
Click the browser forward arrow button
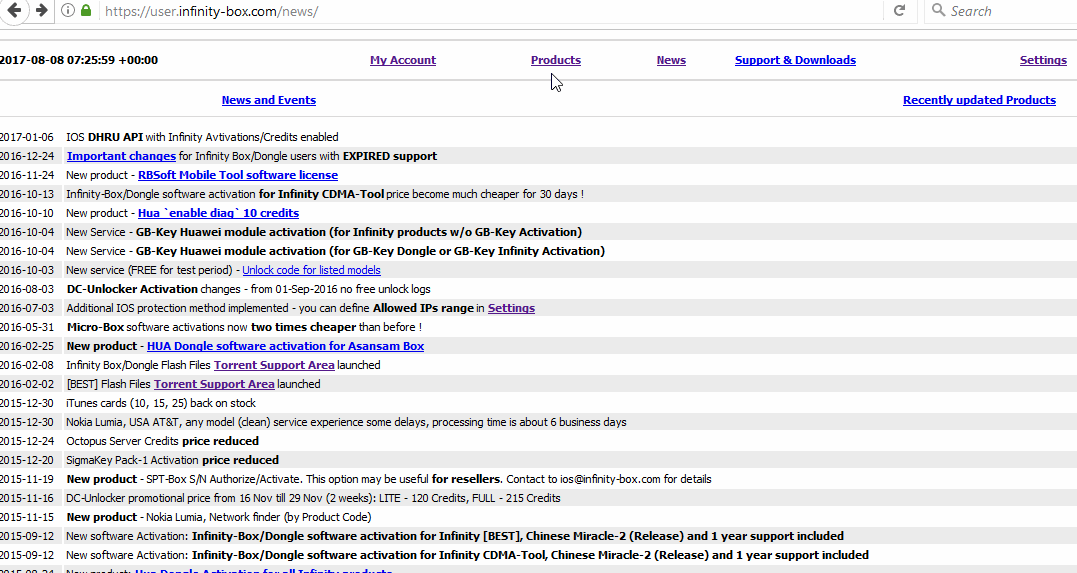click(41, 10)
